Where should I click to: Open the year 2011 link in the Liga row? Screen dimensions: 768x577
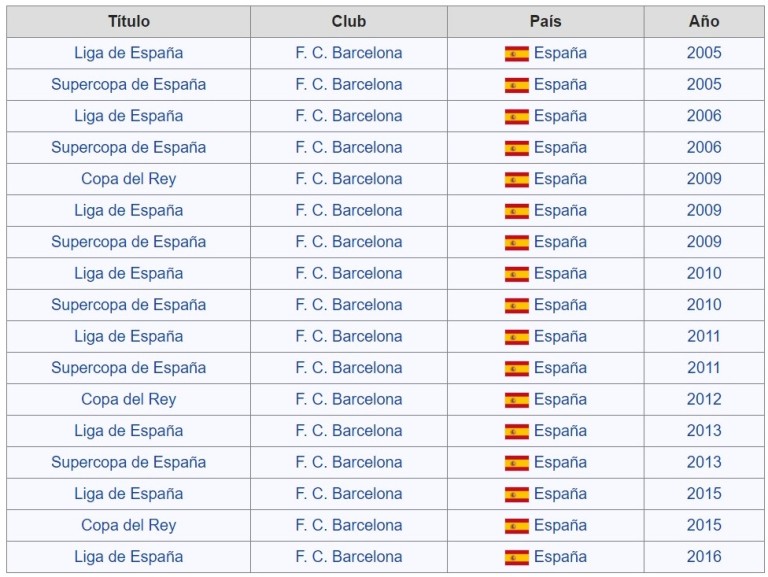pos(704,337)
